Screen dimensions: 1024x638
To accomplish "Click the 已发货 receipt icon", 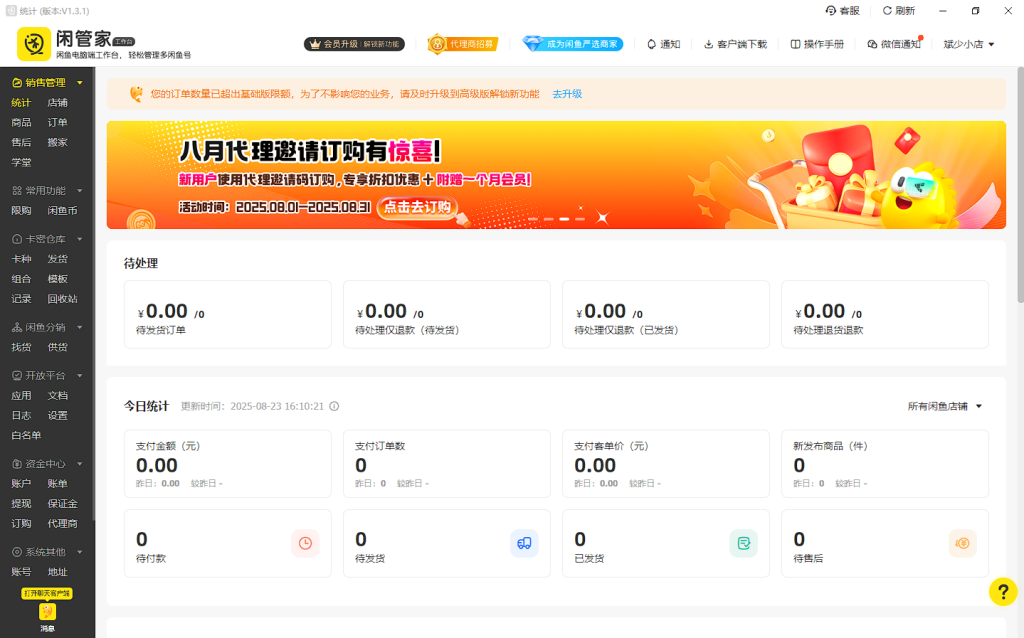I will 743,543.
